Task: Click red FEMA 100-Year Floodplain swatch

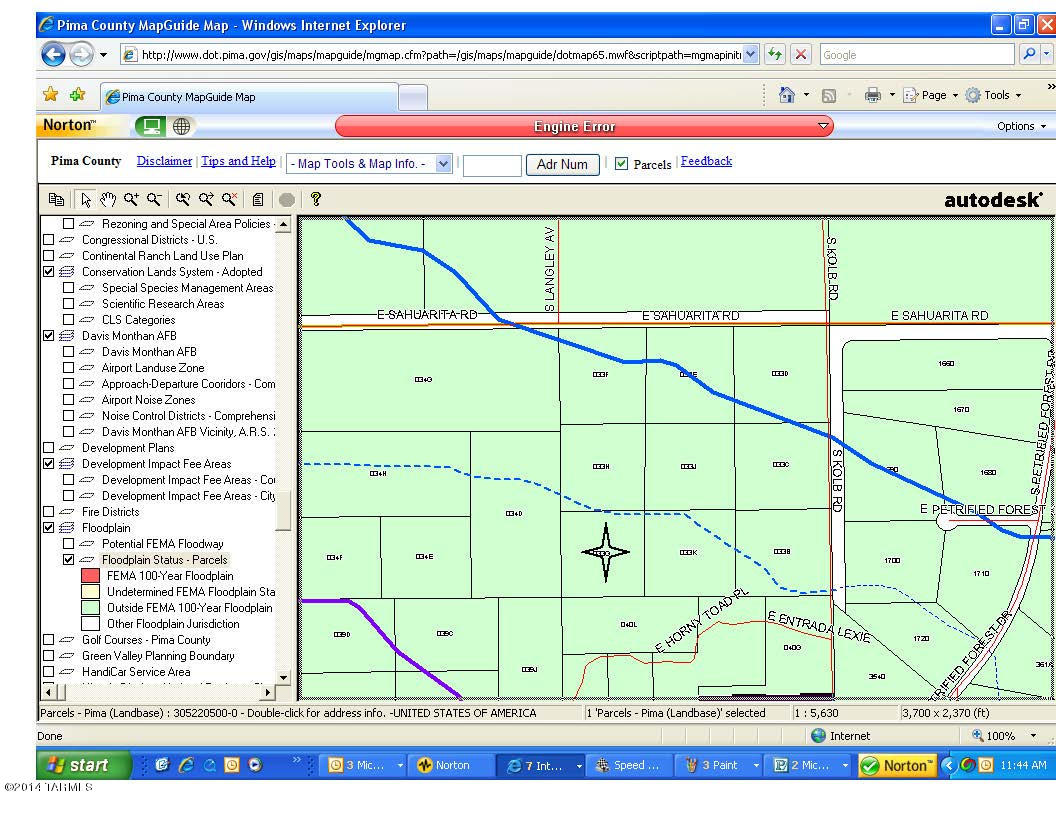Action: [90, 576]
